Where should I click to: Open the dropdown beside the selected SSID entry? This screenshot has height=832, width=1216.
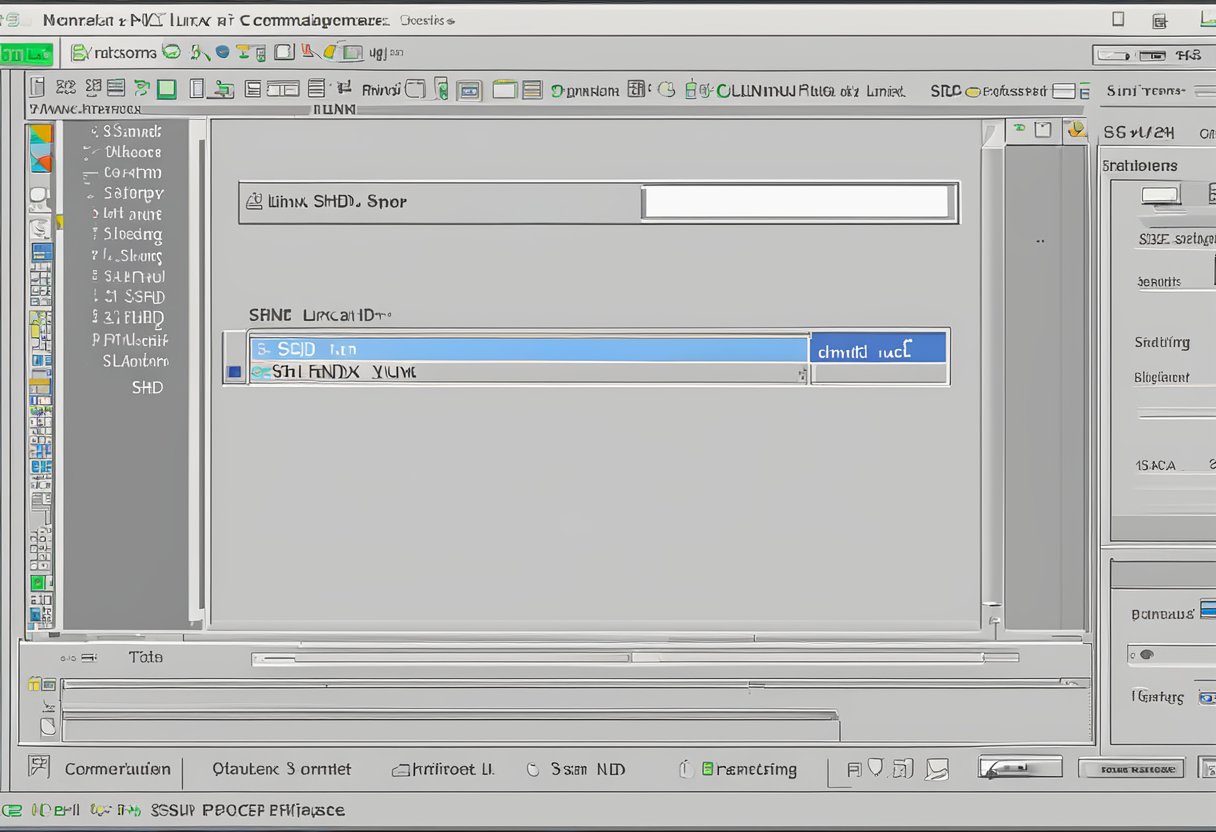click(x=878, y=348)
